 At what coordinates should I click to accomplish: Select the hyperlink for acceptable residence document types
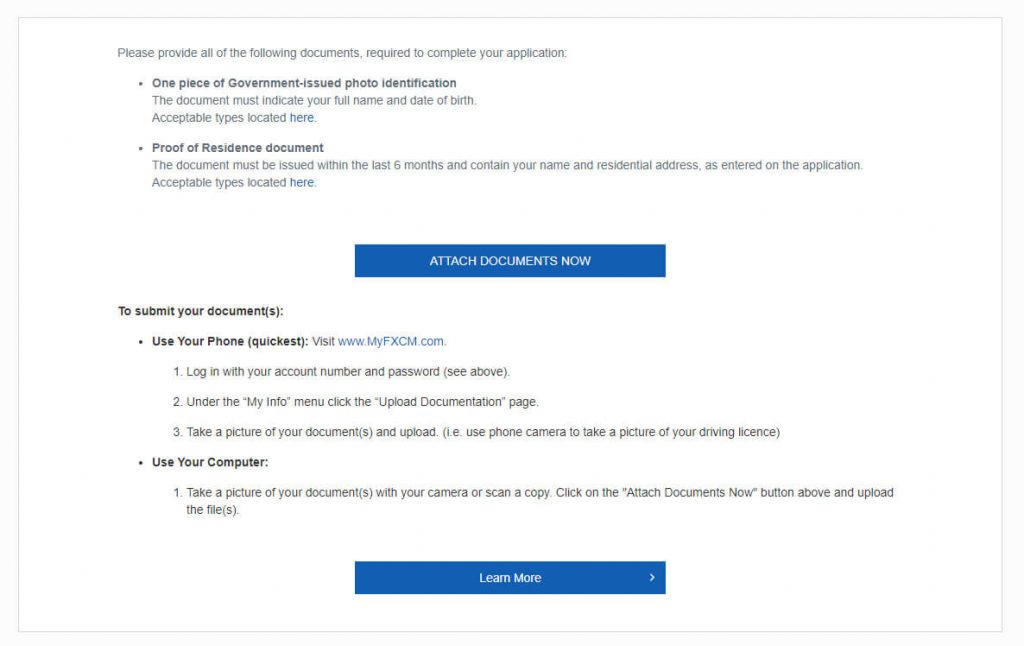click(301, 182)
